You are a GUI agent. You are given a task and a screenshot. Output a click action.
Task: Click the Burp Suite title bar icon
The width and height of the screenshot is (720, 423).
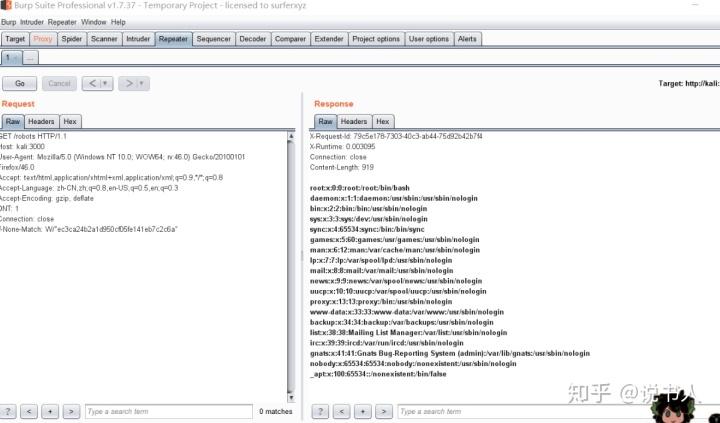pyautogui.click(x=6, y=6)
